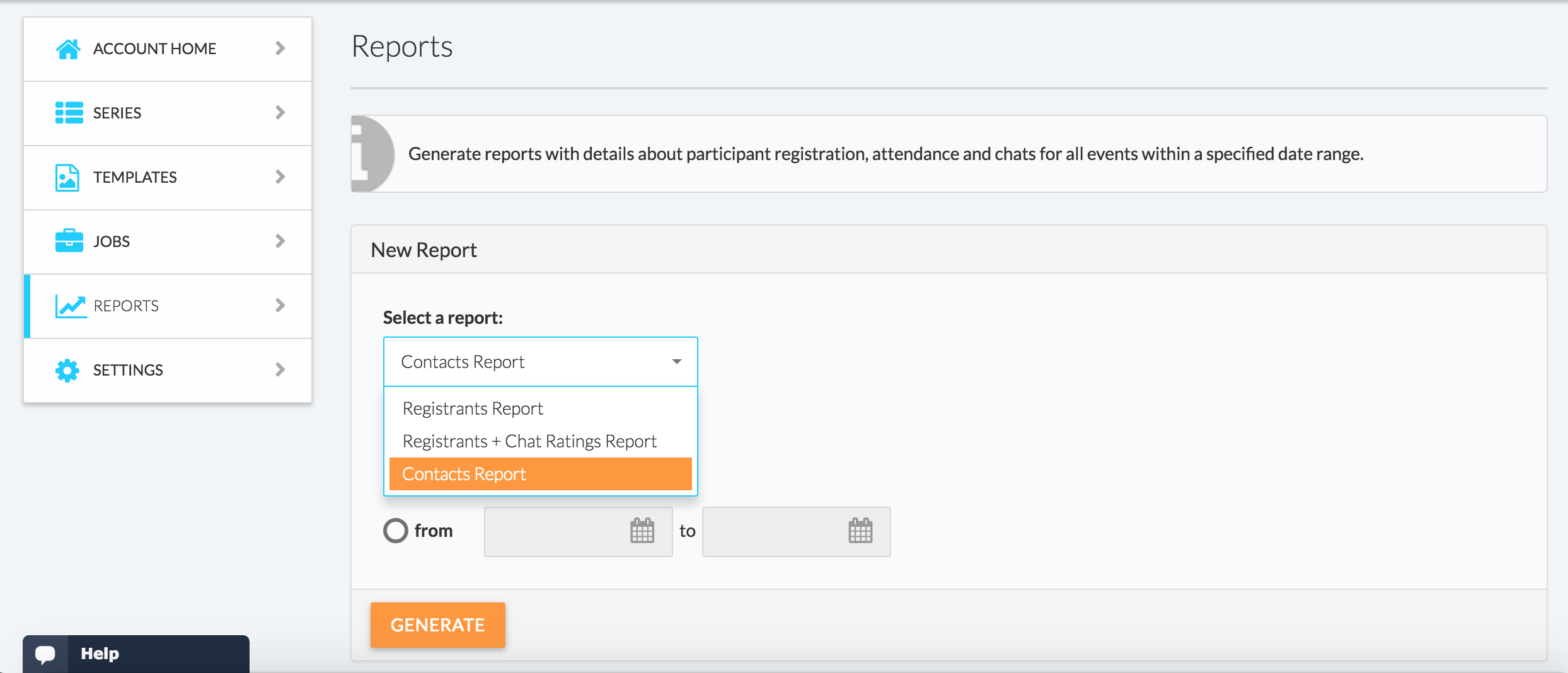
Task: Click the 'to' end date input field
Action: [x=774, y=531]
